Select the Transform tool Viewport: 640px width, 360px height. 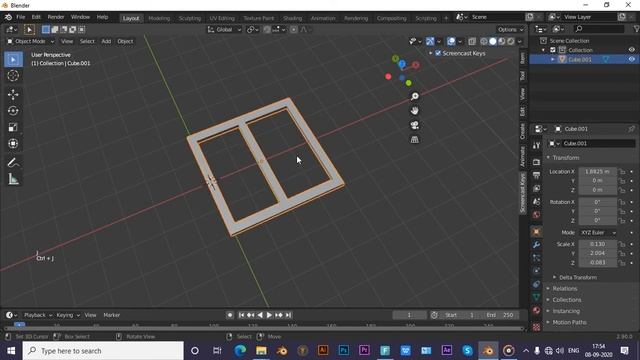coord(13,144)
